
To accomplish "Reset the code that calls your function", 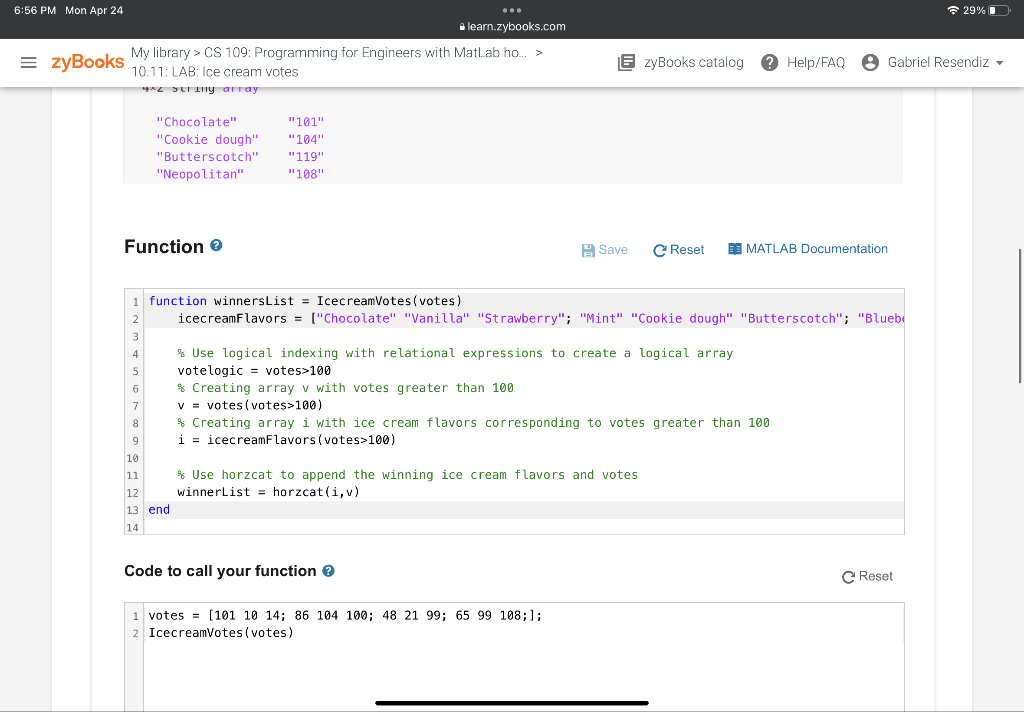I will tap(867, 576).
